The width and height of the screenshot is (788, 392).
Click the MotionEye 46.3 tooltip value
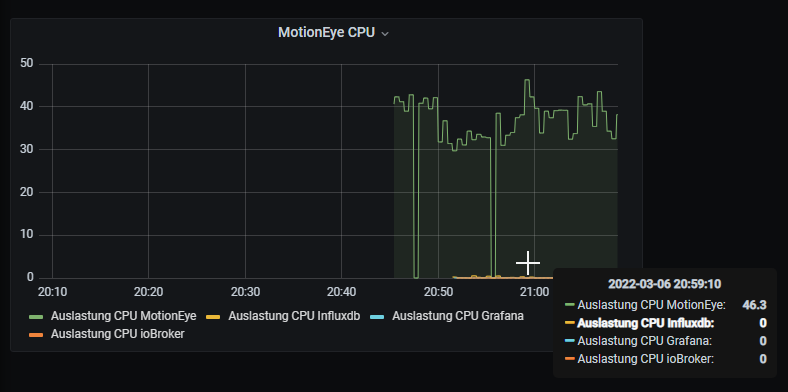(754, 305)
